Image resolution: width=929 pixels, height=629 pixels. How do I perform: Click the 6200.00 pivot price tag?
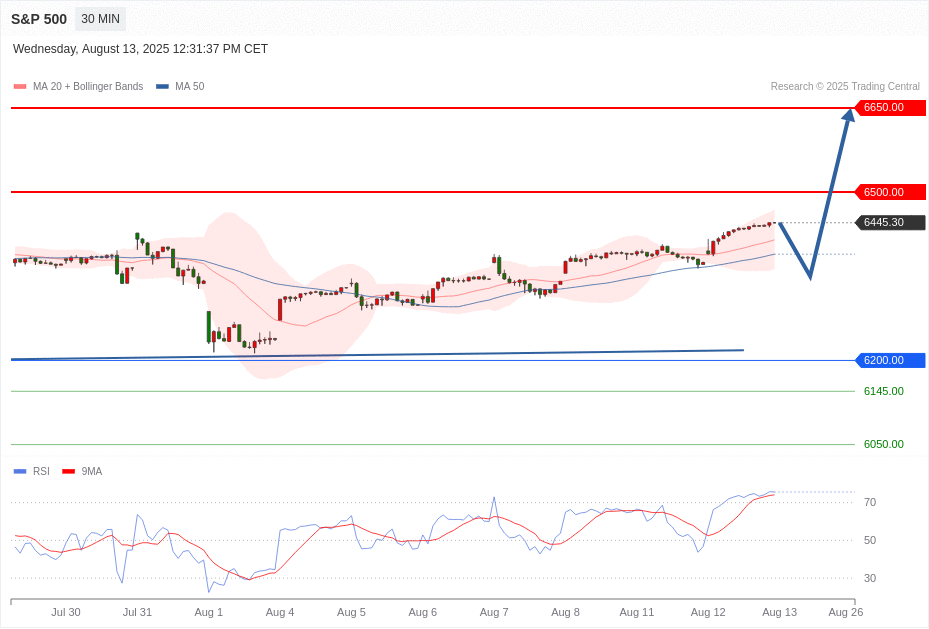pos(890,360)
